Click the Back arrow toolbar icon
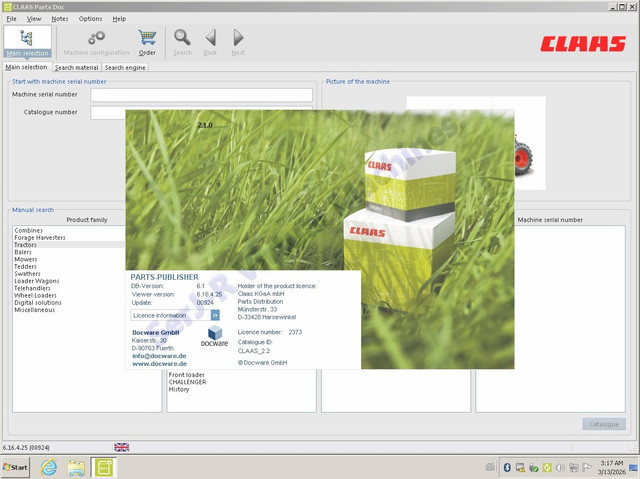640x479 pixels. click(211, 38)
